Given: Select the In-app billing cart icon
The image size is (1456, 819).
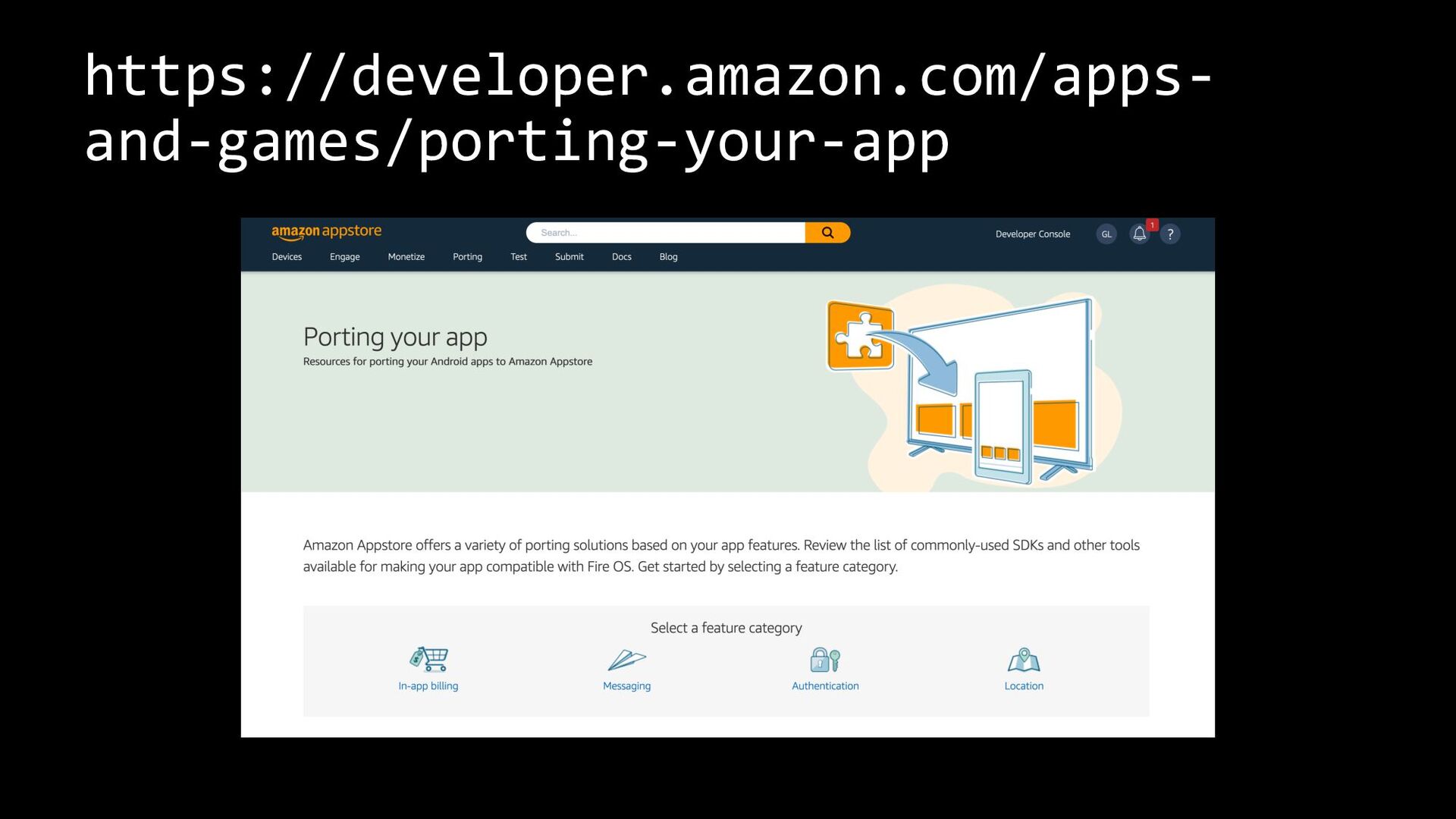Looking at the screenshot, I should point(429,659).
